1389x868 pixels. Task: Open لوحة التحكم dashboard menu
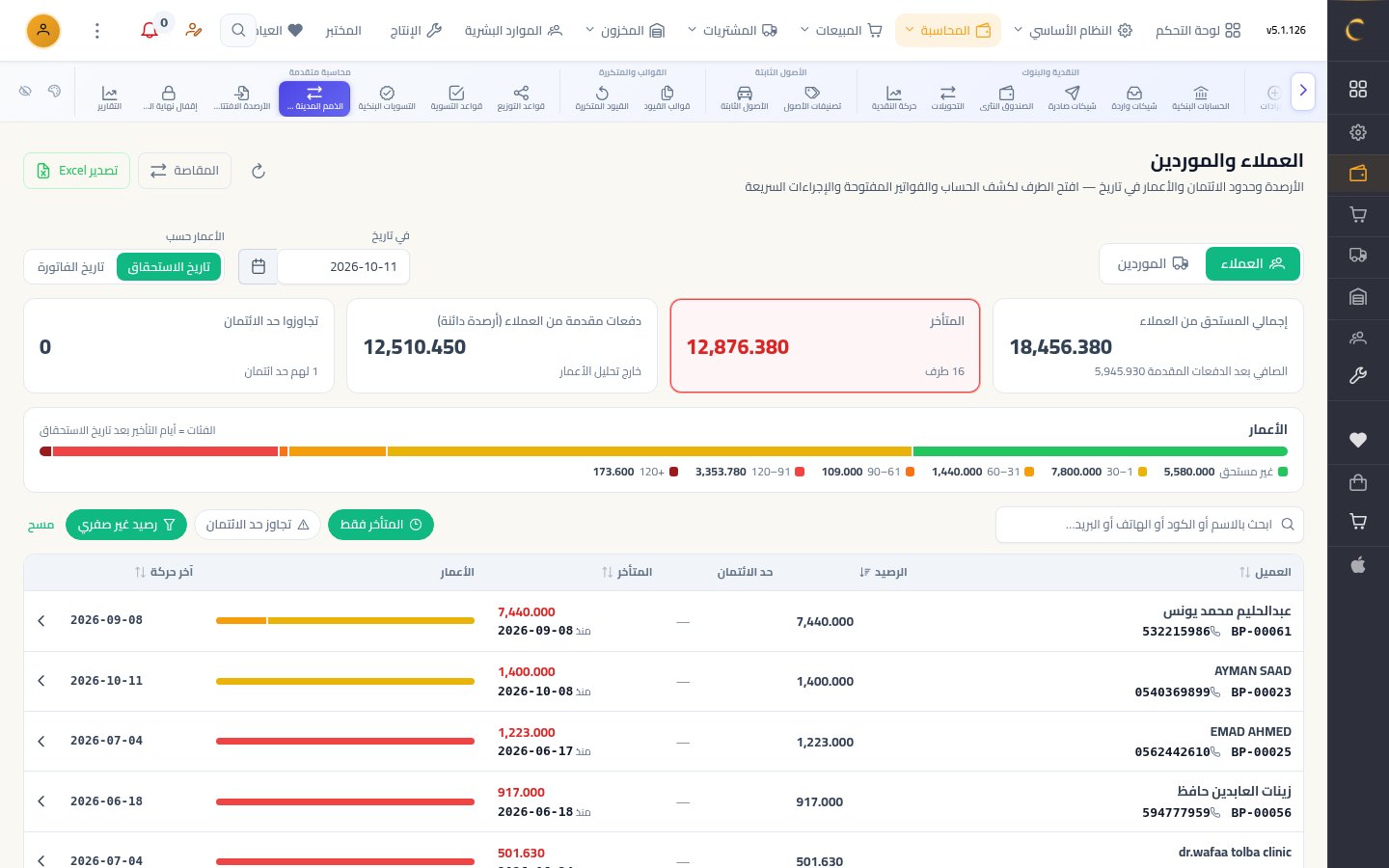tap(1198, 31)
